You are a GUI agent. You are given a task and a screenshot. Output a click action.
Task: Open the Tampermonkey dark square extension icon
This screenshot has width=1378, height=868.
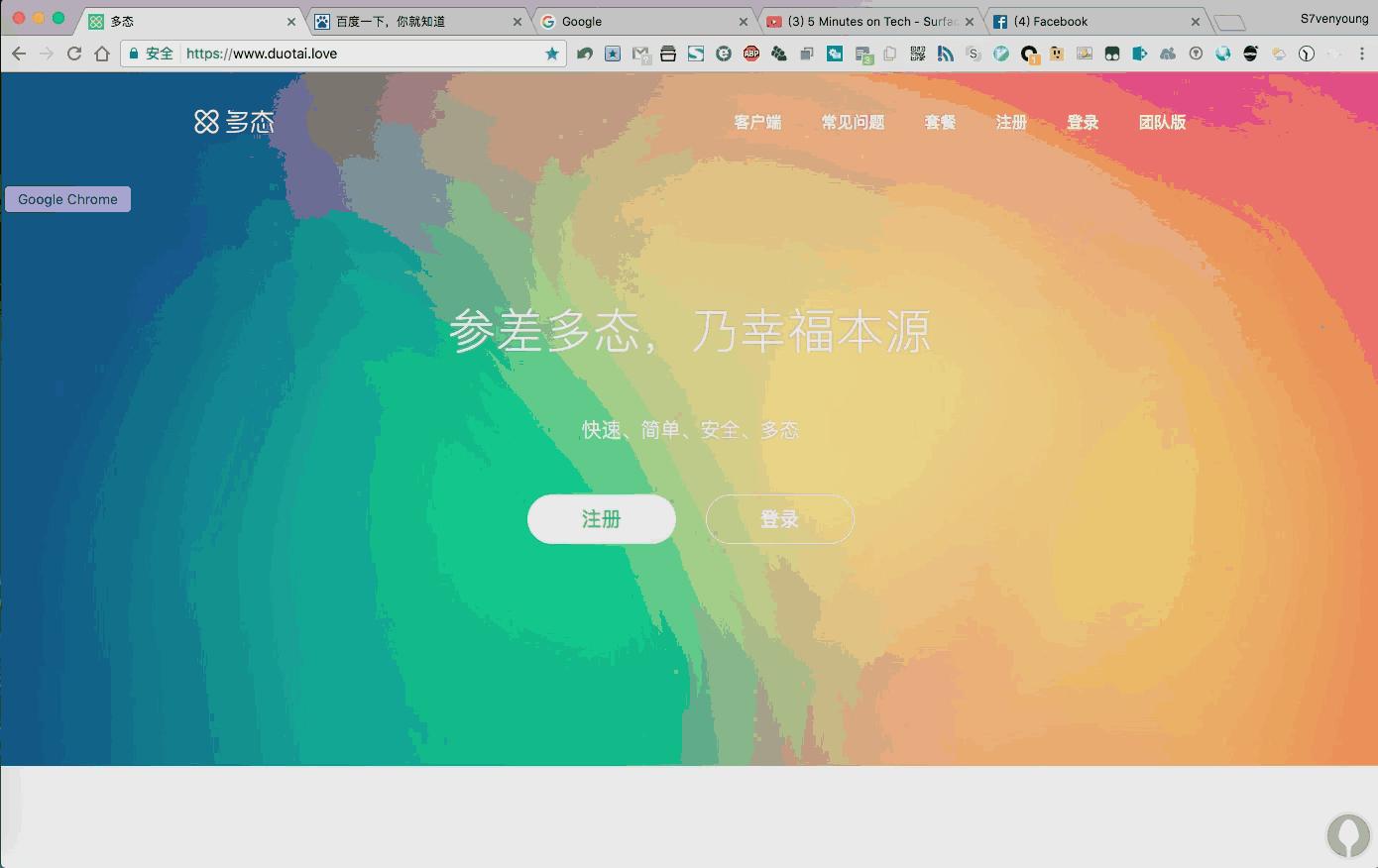pos(1112,54)
